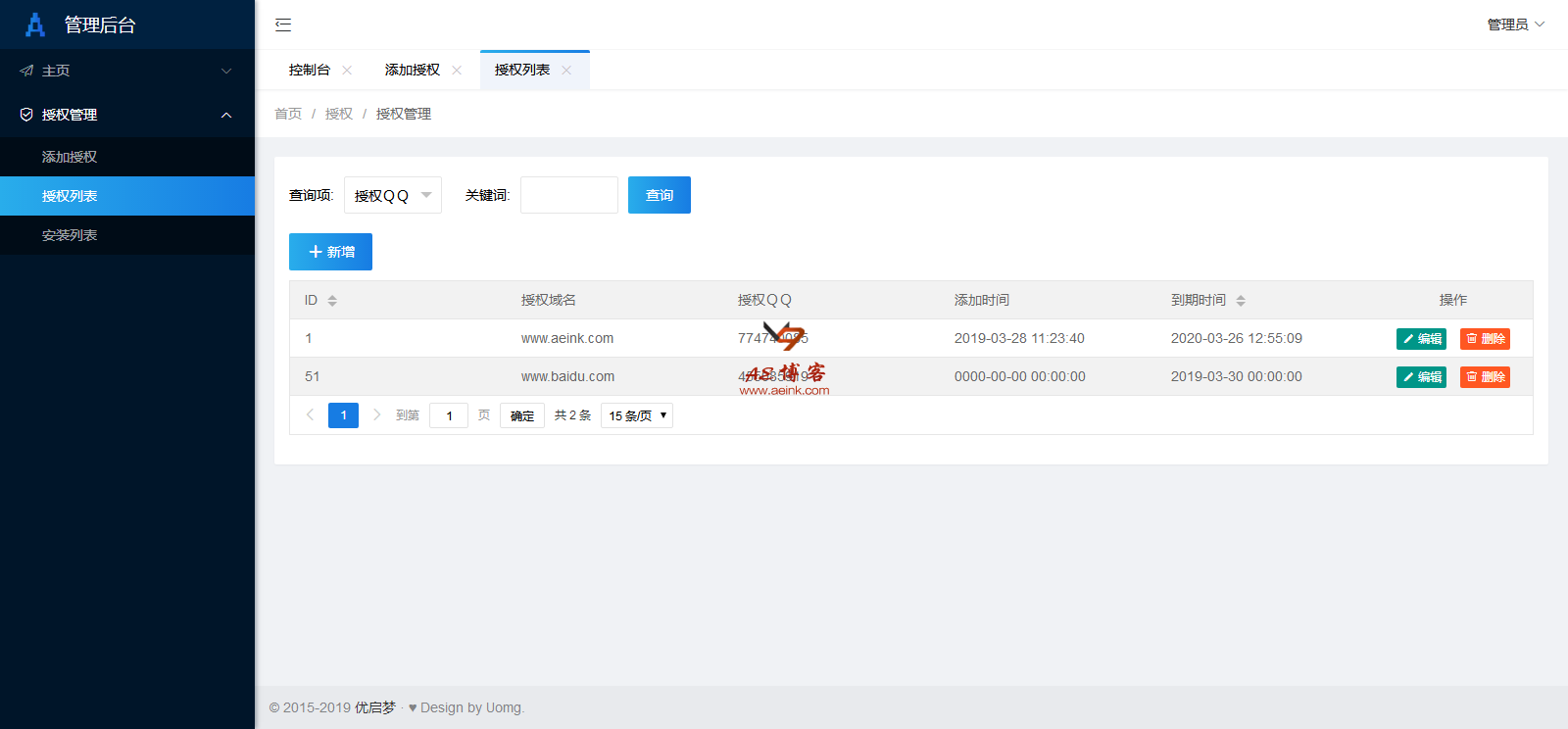Click the 管理后台 title text

[100, 24]
